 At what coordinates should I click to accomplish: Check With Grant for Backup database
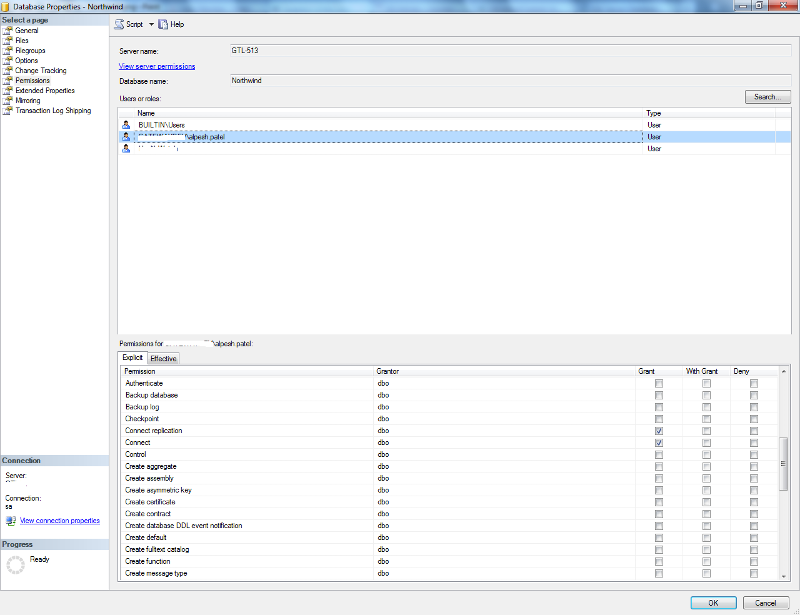[x=706, y=395]
